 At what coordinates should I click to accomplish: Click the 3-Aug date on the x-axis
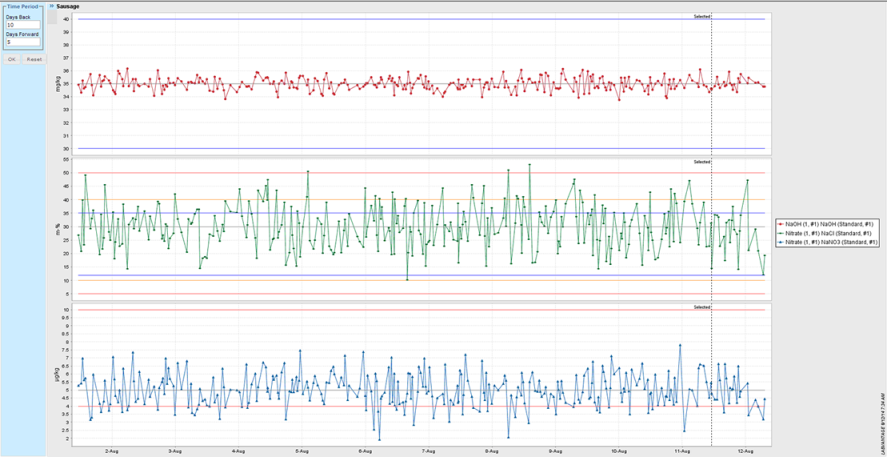point(175,451)
